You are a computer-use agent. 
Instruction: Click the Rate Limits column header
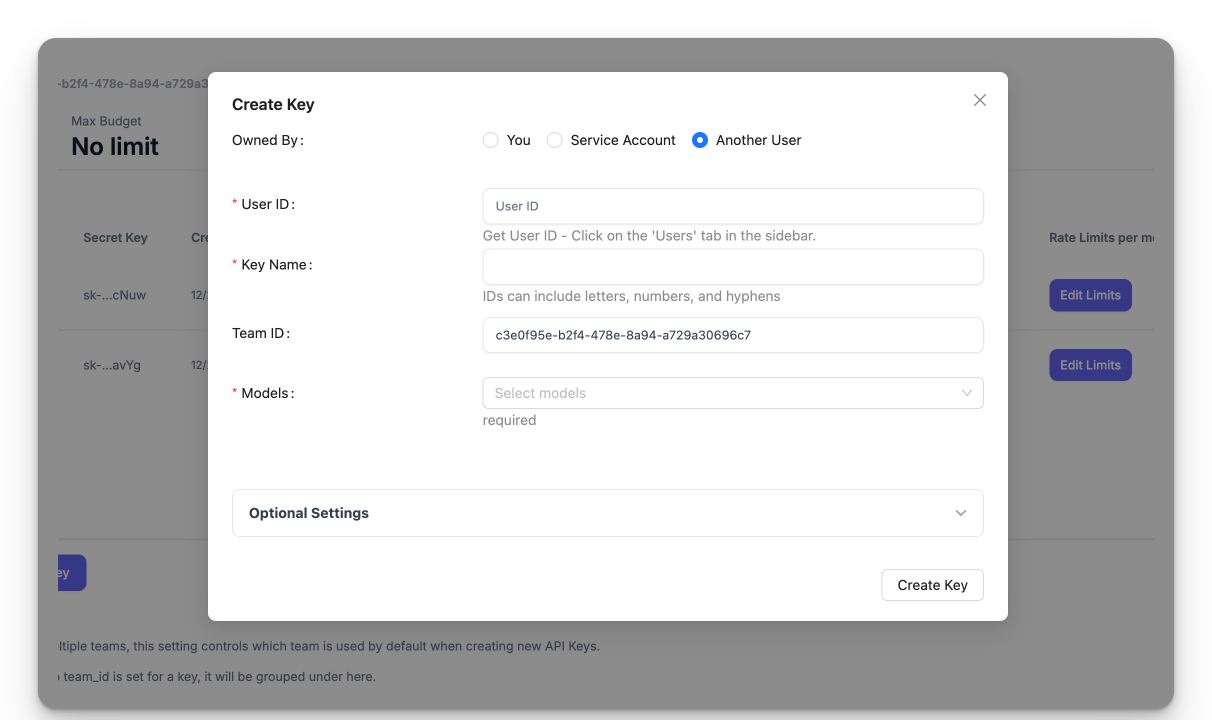pos(1100,238)
